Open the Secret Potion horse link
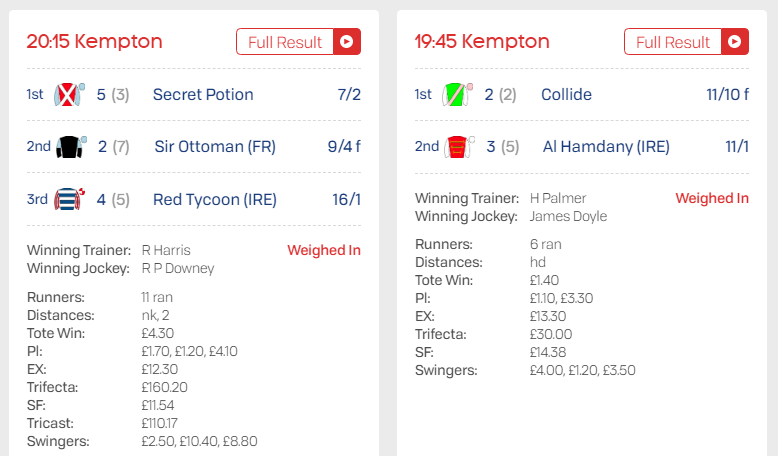778x456 pixels. [x=203, y=94]
